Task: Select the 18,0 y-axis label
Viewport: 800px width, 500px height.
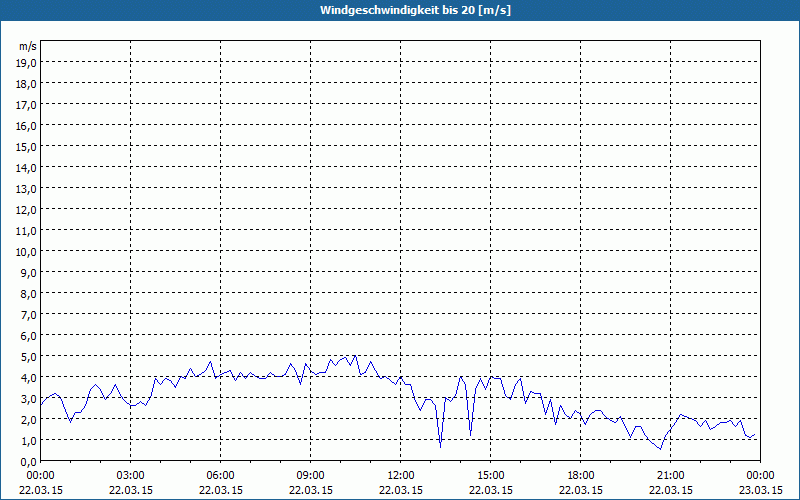Action: click(26, 84)
